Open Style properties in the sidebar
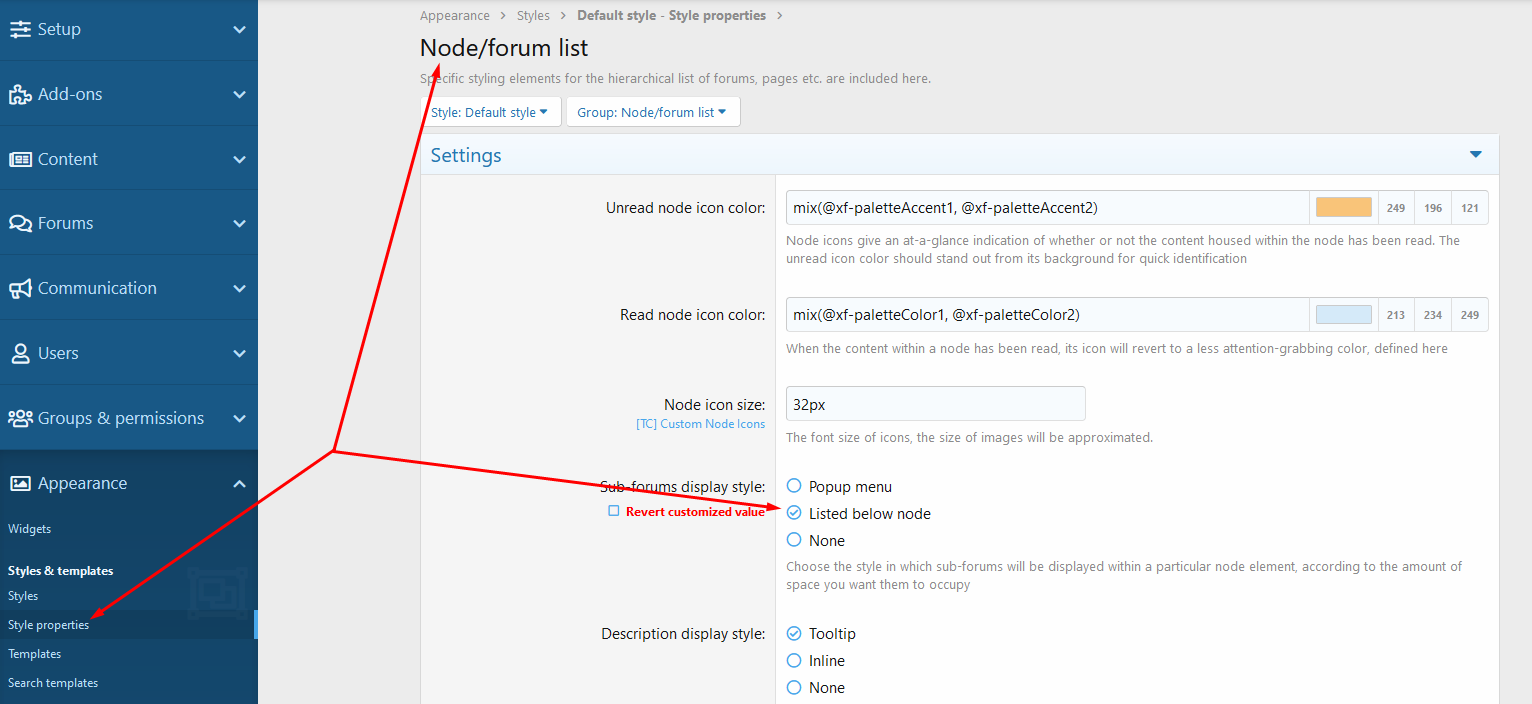Screen dimensions: 1532x704 click(48, 625)
